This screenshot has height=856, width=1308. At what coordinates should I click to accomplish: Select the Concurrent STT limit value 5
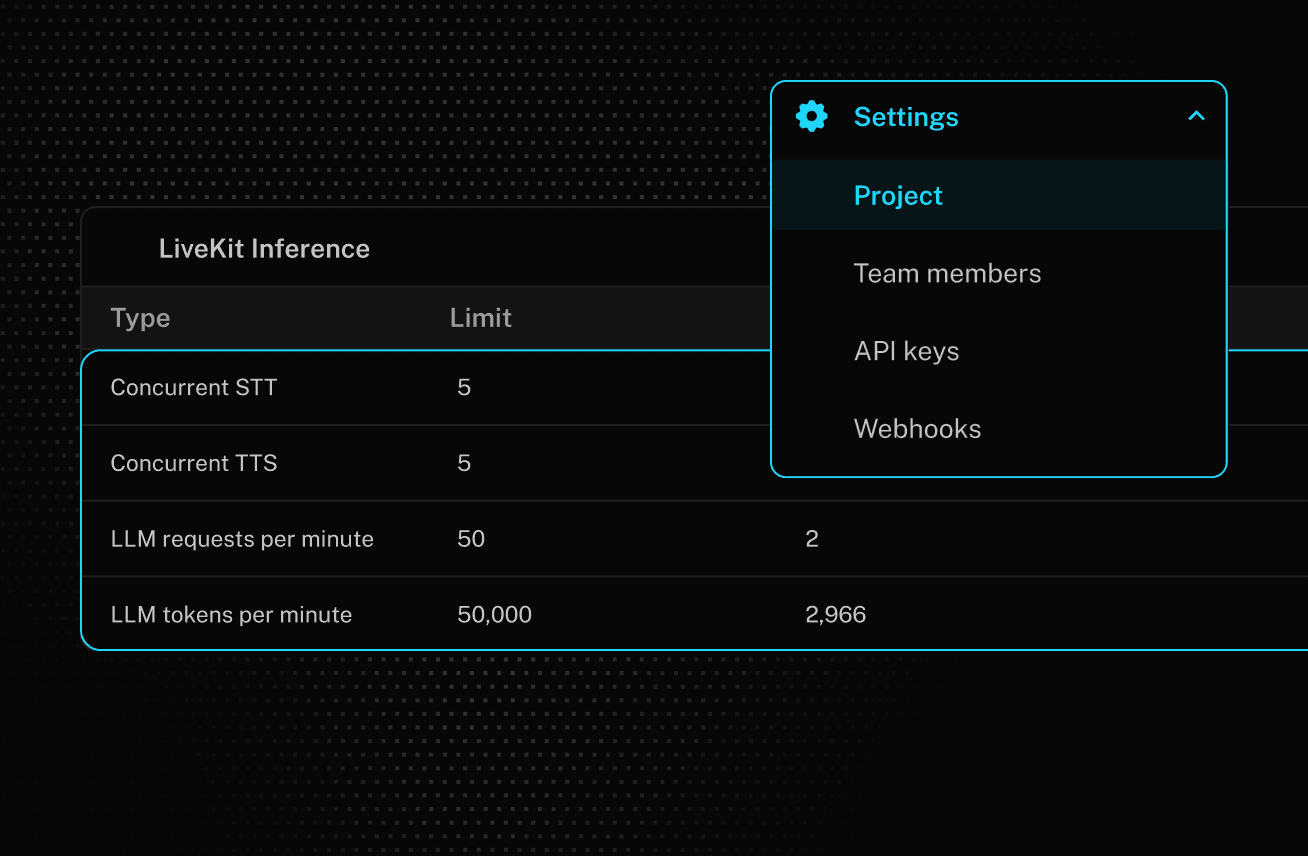(463, 387)
